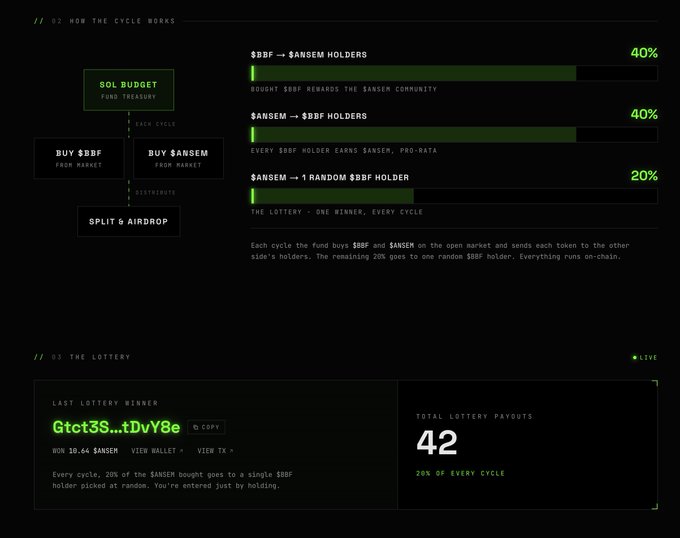Image resolution: width=680 pixels, height=538 pixels.
Task: Click 'BOUGHT $BBF REWARDS THE $ANSEM COMMUNITY' caption
Action: click(344, 89)
